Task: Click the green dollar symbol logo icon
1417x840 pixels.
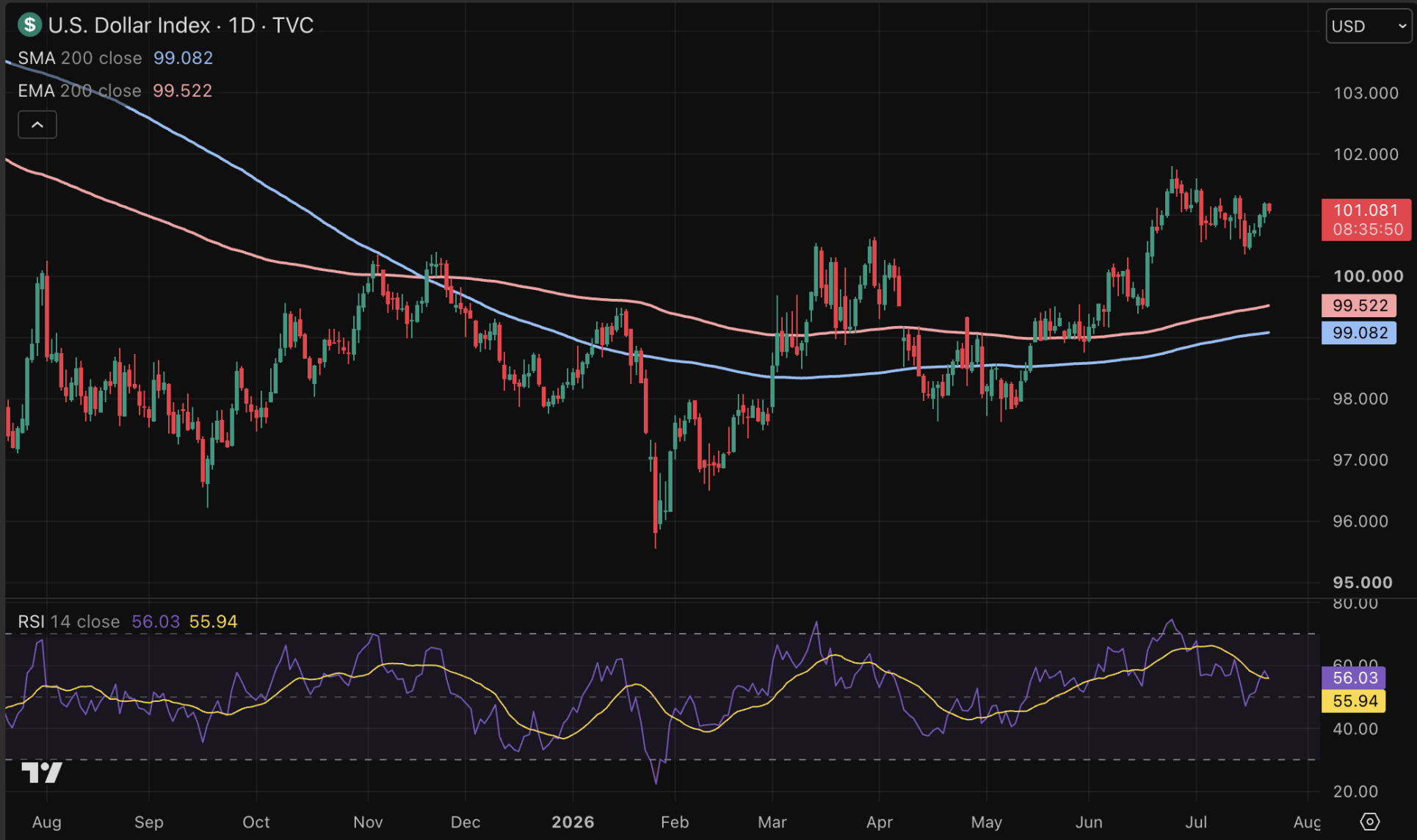Action: coord(29,25)
